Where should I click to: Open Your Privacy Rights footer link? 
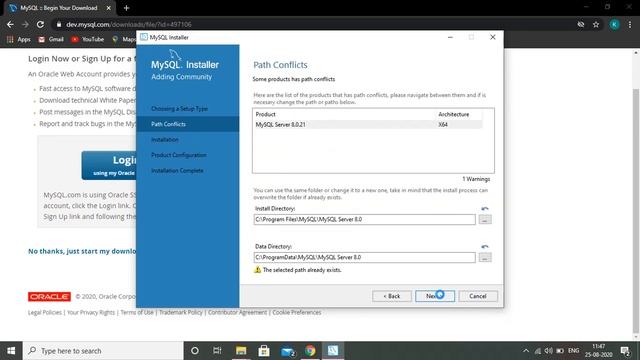point(91,312)
